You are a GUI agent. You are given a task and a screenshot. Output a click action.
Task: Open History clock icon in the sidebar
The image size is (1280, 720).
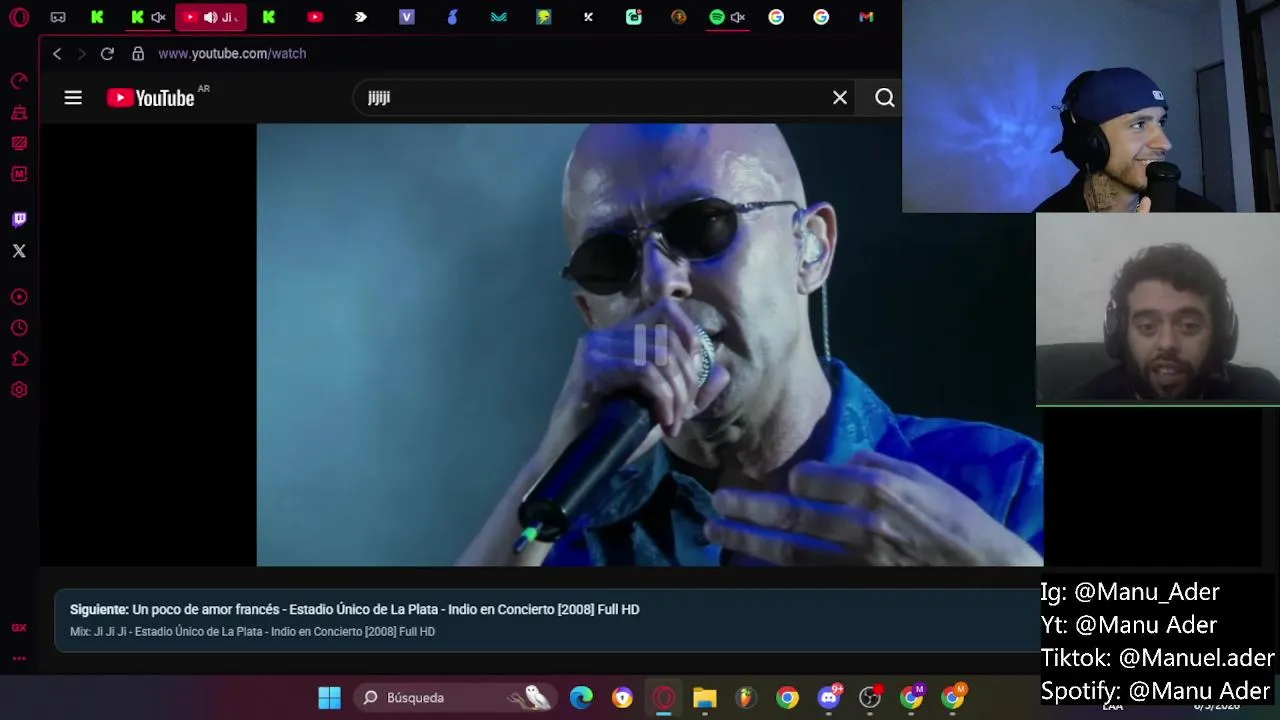pos(19,328)
